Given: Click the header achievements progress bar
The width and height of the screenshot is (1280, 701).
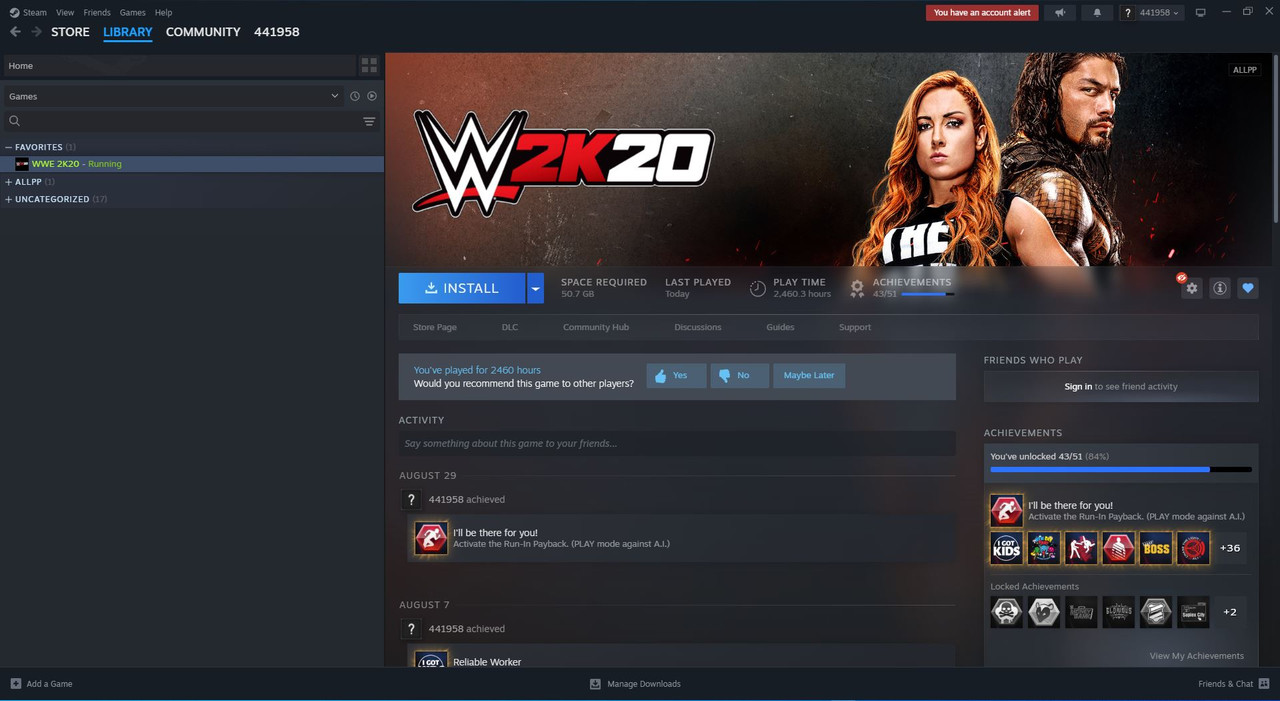Looking at the screenshot, I should [928, 294].
